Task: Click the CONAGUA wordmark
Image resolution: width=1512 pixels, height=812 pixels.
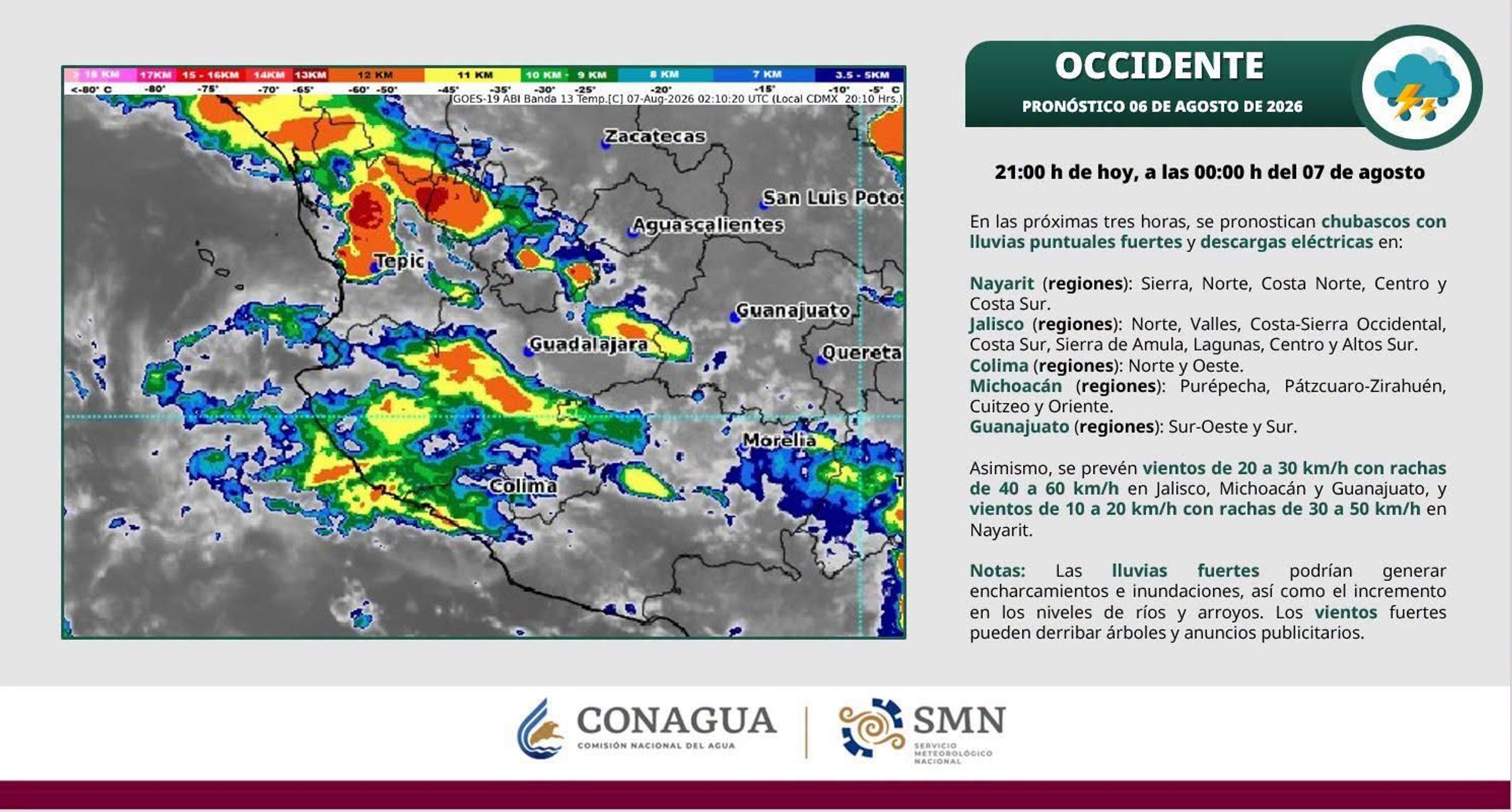Action: pyautogui.click(x=677, y=720)
